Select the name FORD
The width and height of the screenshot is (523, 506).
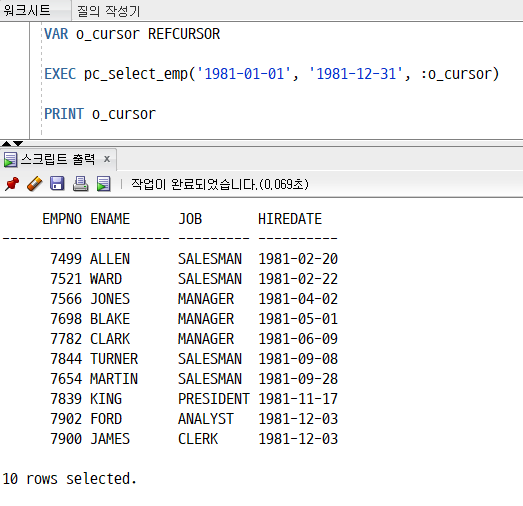pos(106,419)
